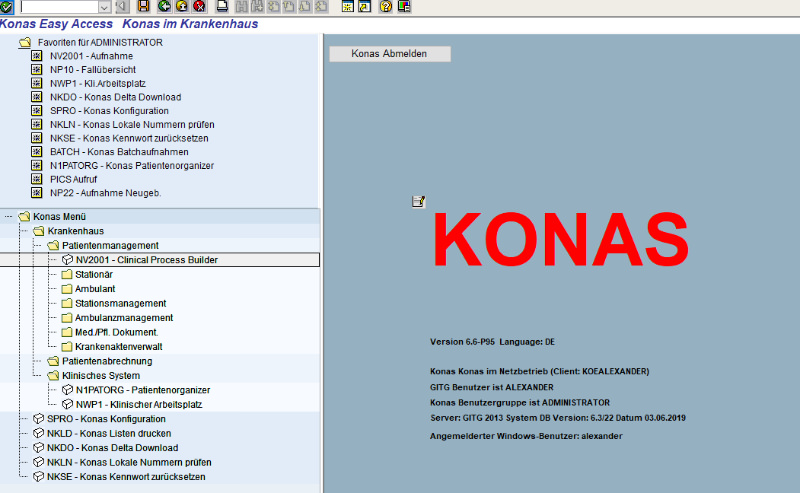800x493 pixels.
Task: Collapse the Klinisches System folder
Action: [53, 376]
